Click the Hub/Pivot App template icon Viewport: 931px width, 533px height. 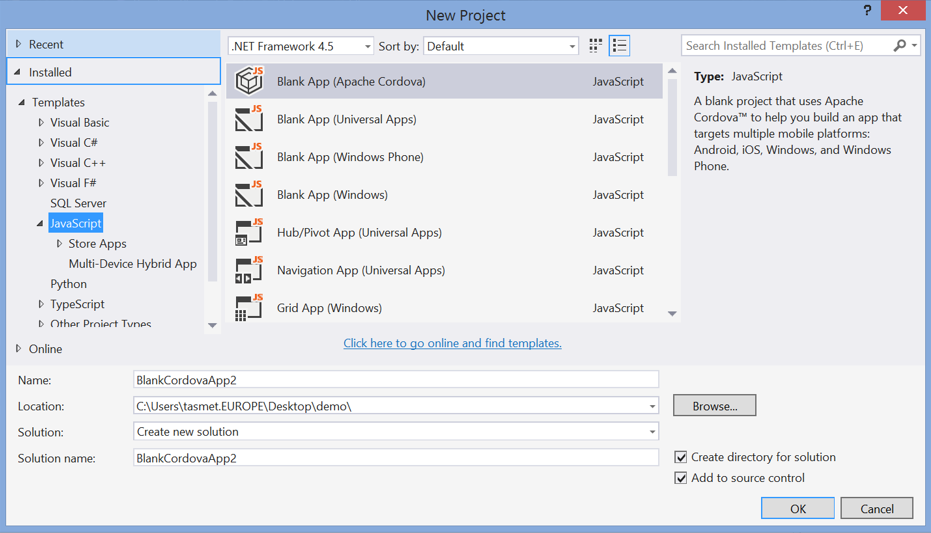[x=249, y=232]
